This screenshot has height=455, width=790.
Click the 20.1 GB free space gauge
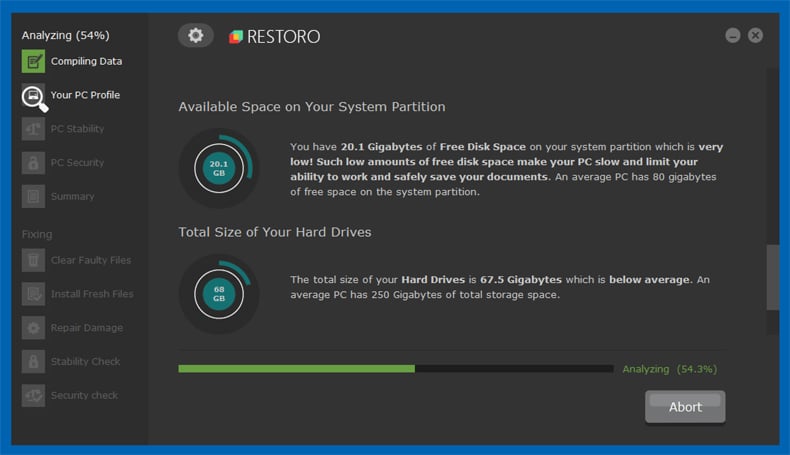coord(219,168)
